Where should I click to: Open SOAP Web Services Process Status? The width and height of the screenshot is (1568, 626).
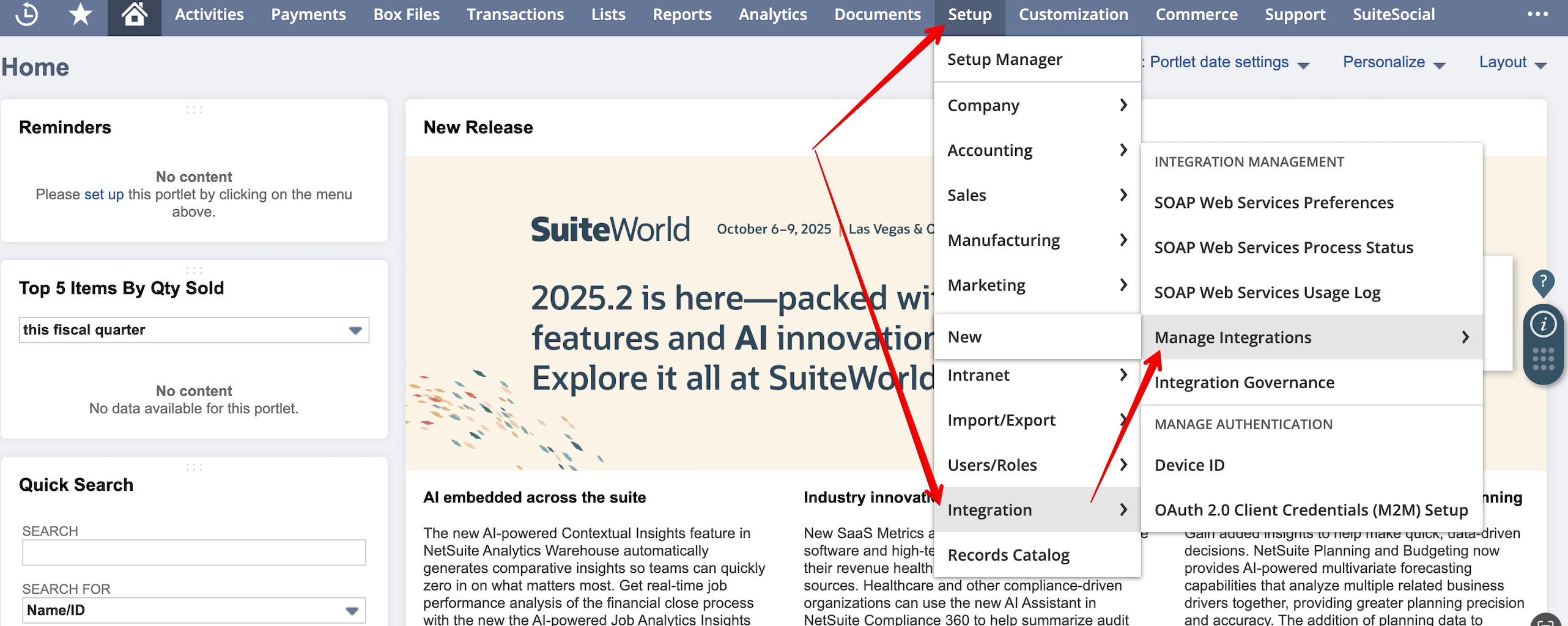[1311, 247]
